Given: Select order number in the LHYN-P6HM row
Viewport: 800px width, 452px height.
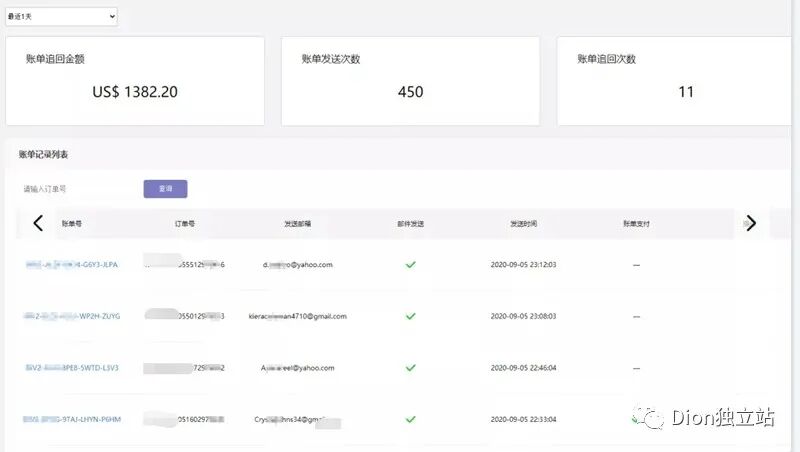Looking at the screenshot, I should click(184, 419).
